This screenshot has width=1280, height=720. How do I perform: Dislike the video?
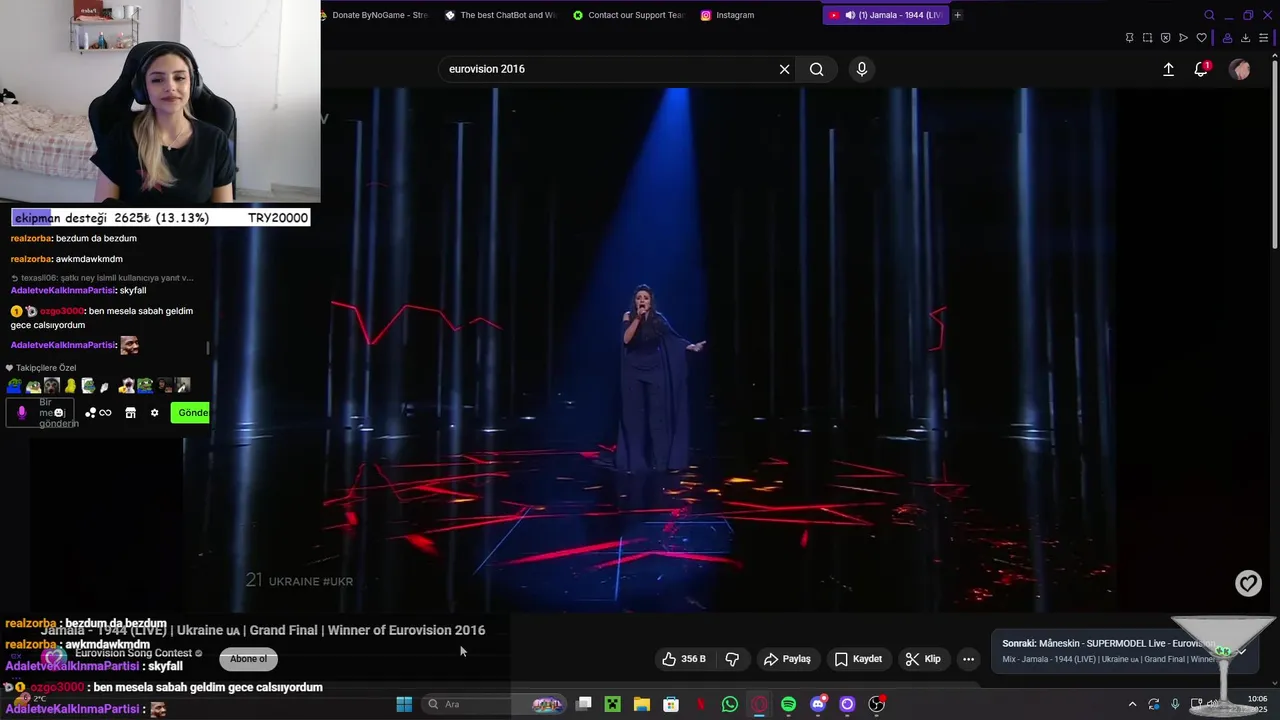click(732, 659)
